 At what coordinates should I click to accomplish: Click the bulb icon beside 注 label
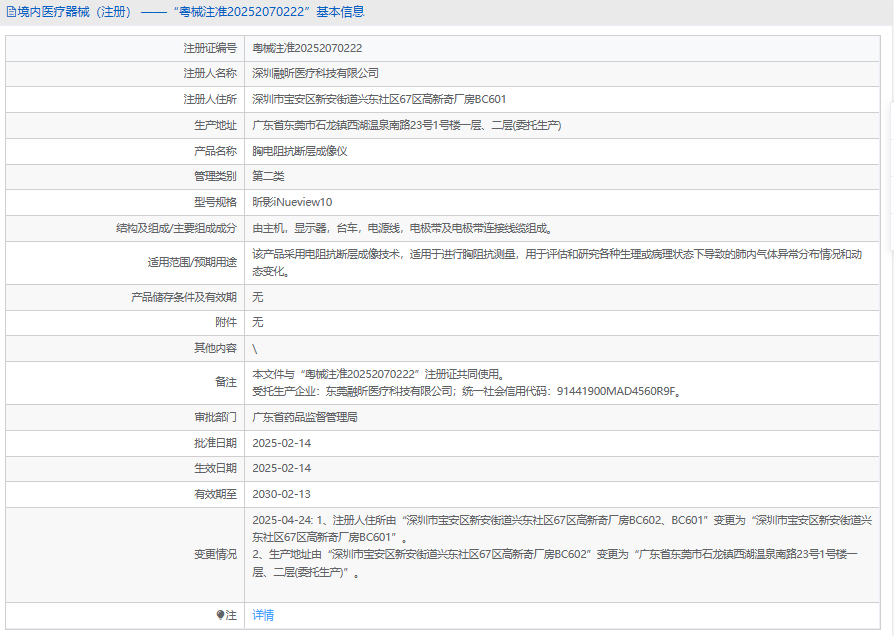pos(220,615)
